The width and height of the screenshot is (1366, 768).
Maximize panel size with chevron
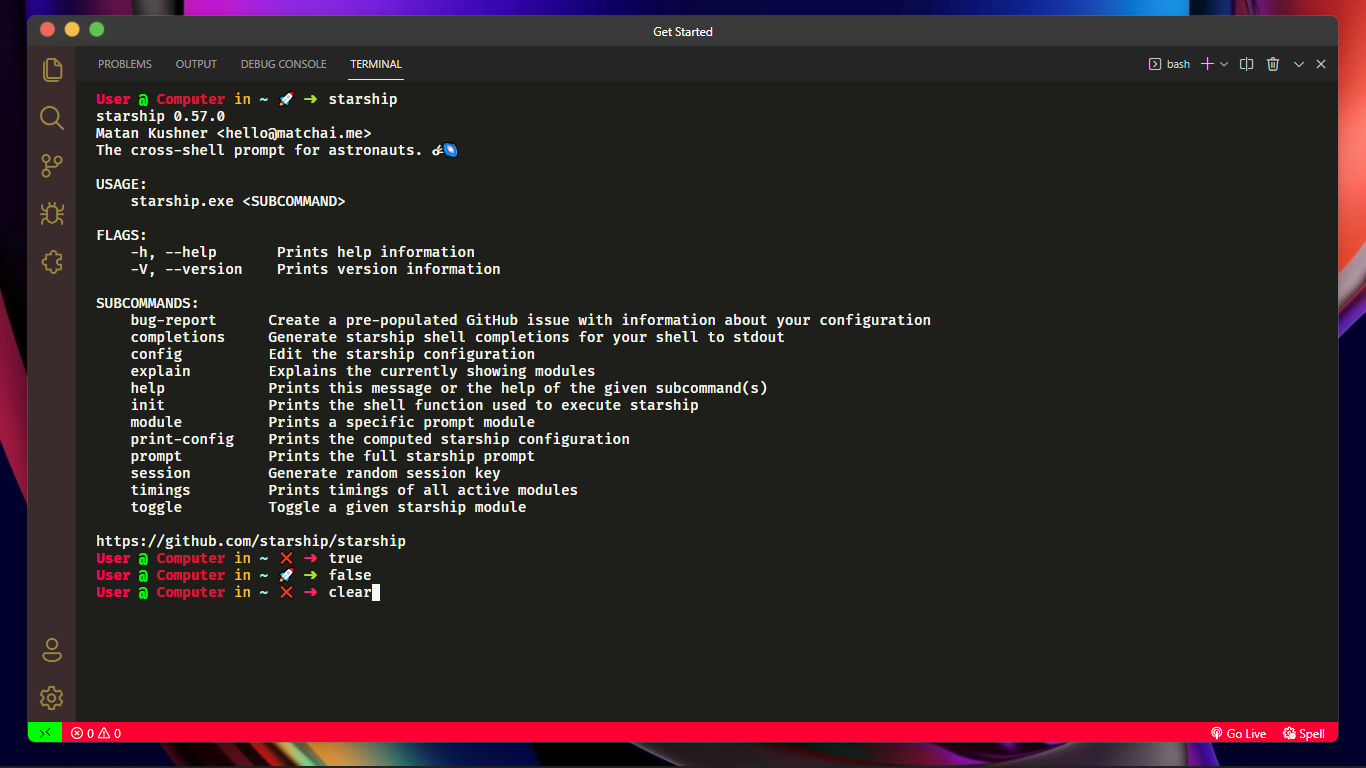tap(1299, 64)
